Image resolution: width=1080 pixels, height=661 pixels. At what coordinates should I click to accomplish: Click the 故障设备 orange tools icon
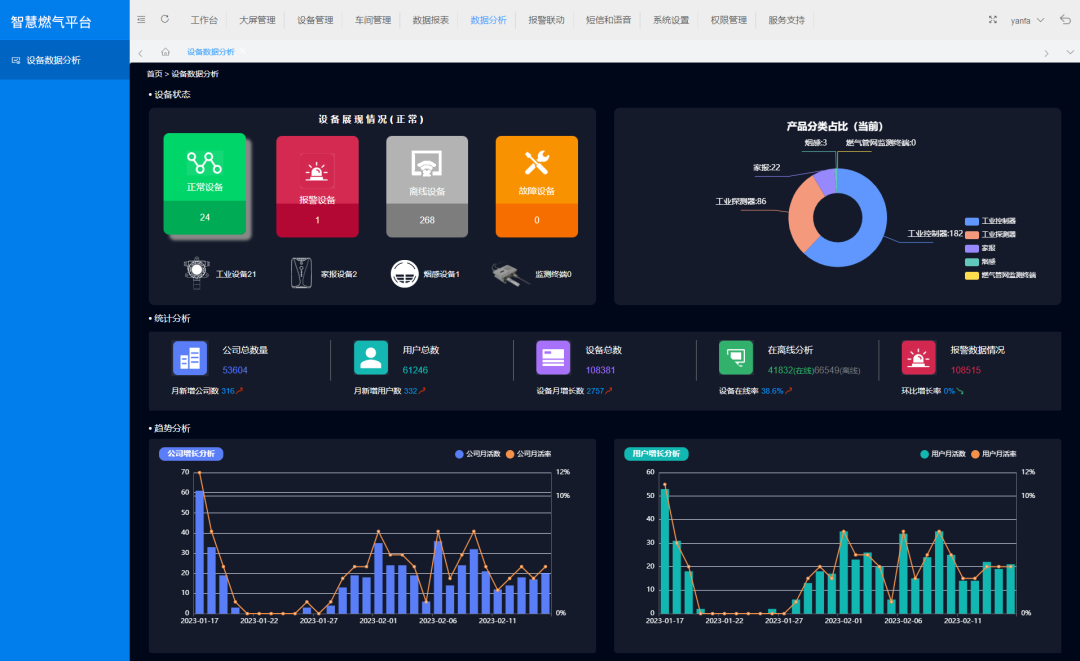pos(537,163)
